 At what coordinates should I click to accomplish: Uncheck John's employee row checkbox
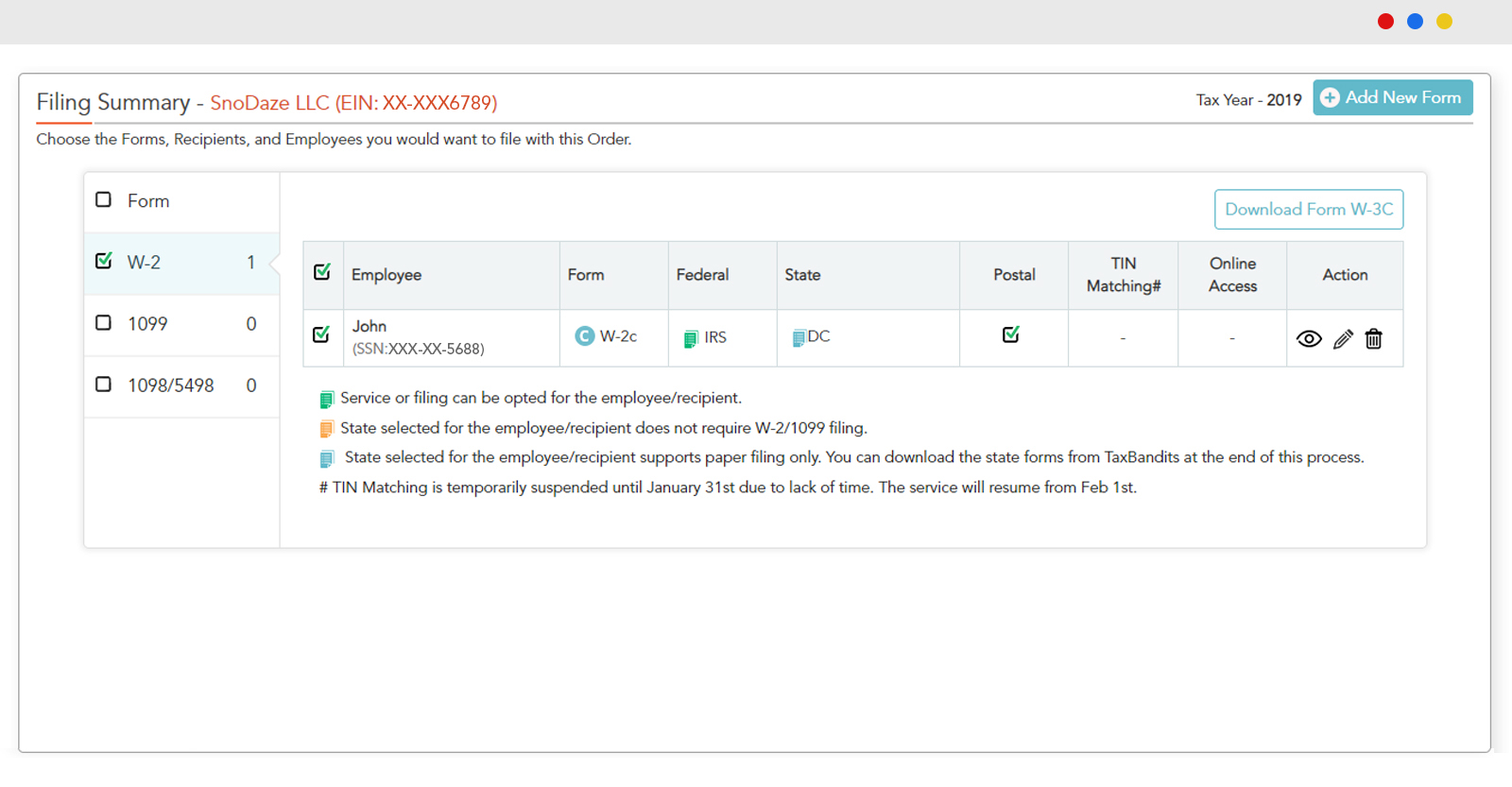pos(321,334)
